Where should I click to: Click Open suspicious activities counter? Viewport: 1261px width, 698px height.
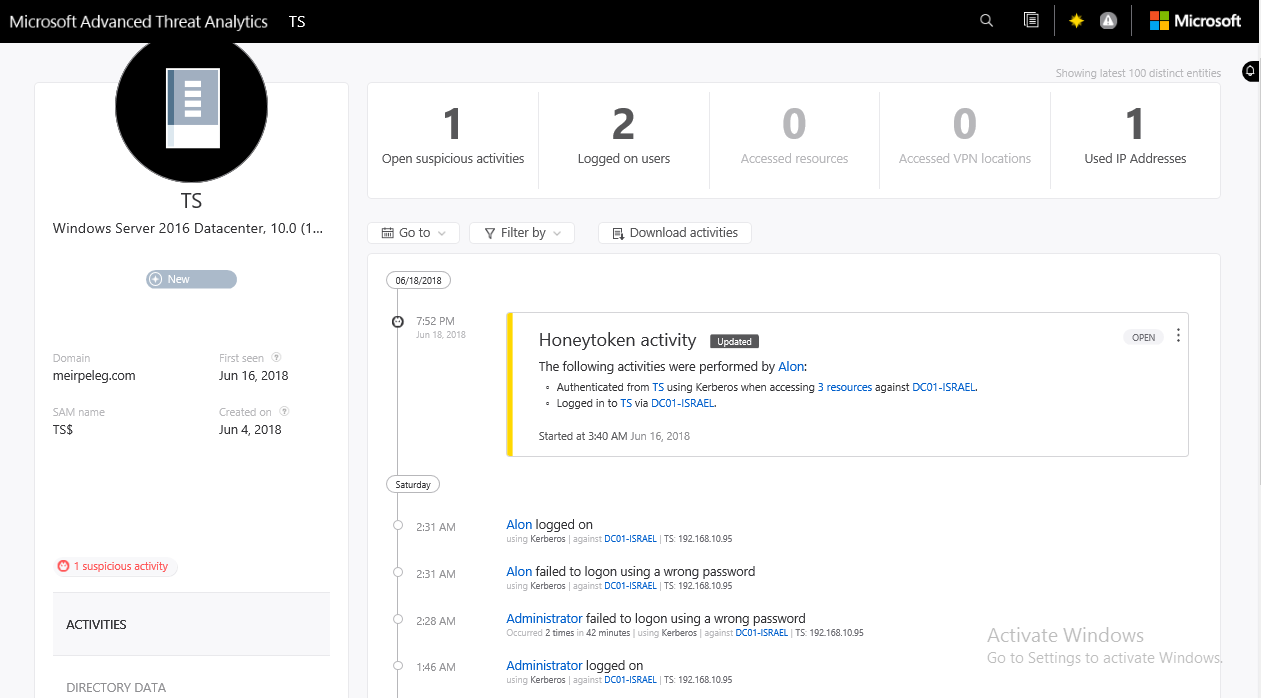click(x=453, y=140)
